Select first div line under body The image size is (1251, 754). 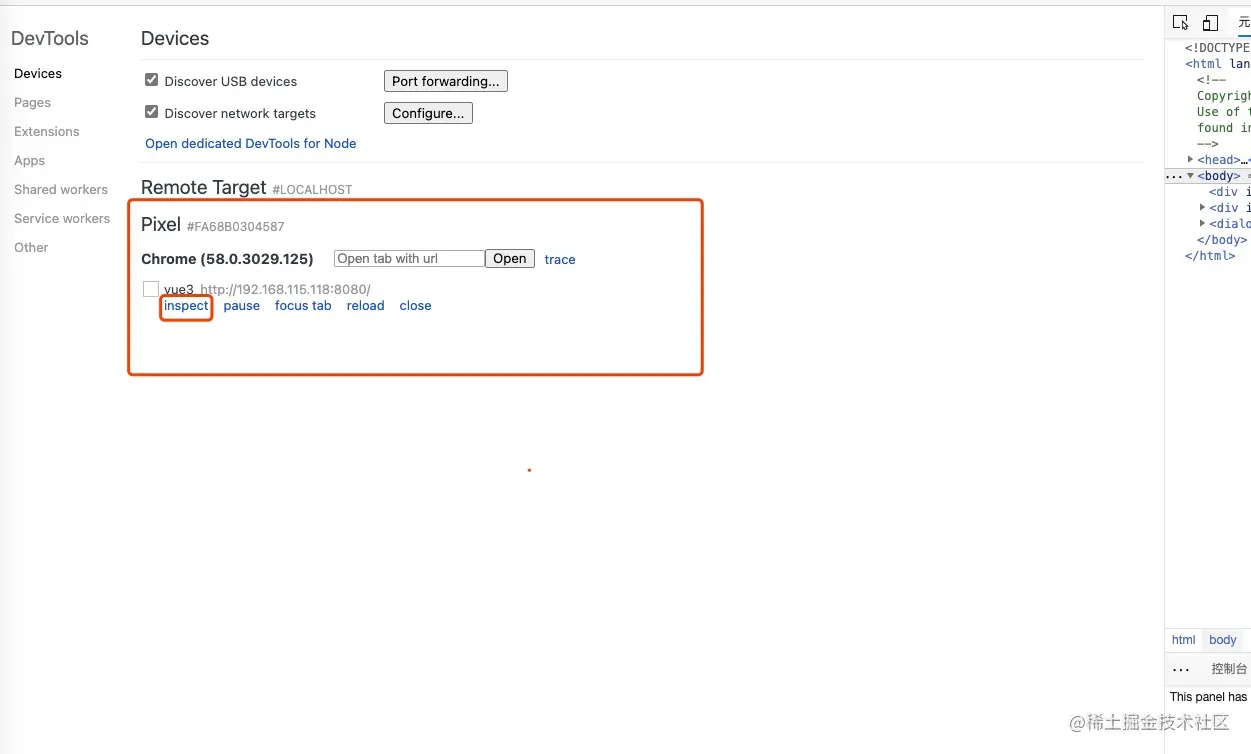1229,192
